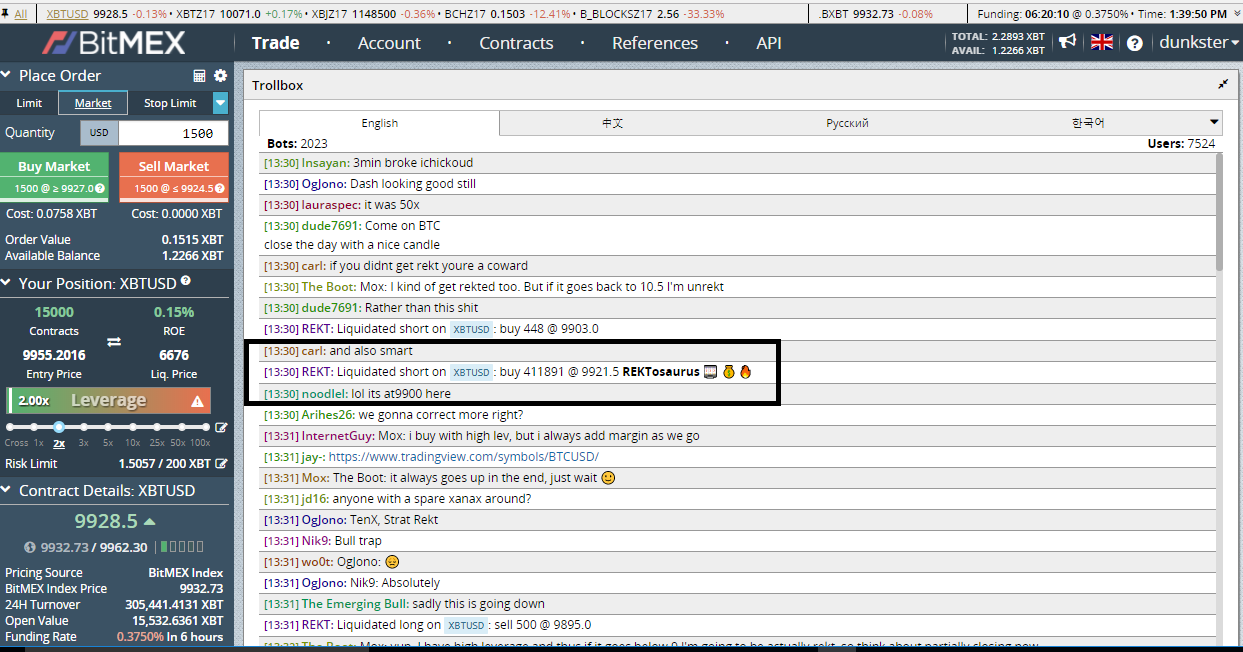Collapse Trollbox with minimize arrows icon
This screenshot has height=652, width=1243.
pyautogui.click(x=1222, y=85)
